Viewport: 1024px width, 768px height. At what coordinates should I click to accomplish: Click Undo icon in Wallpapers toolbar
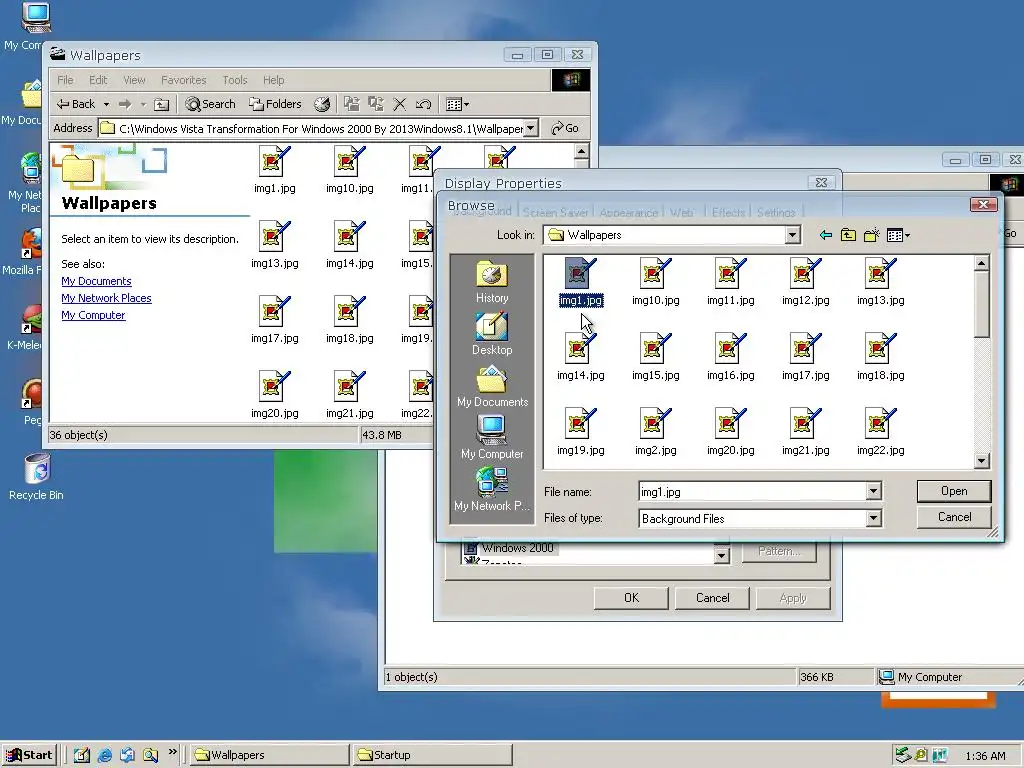423,104
